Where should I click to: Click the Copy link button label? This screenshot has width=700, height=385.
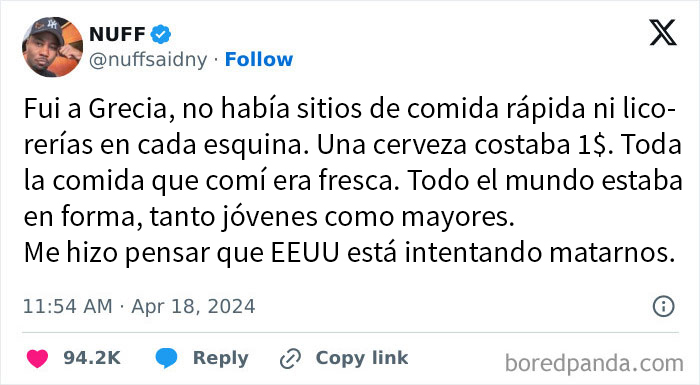[x=362, y=358]
